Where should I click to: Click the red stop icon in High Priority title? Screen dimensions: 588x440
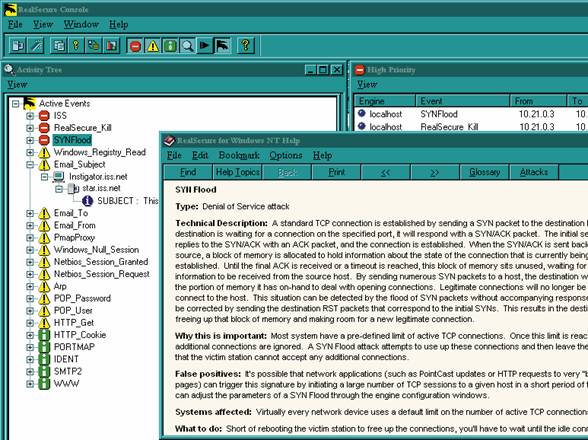click(x=360, y=70)
